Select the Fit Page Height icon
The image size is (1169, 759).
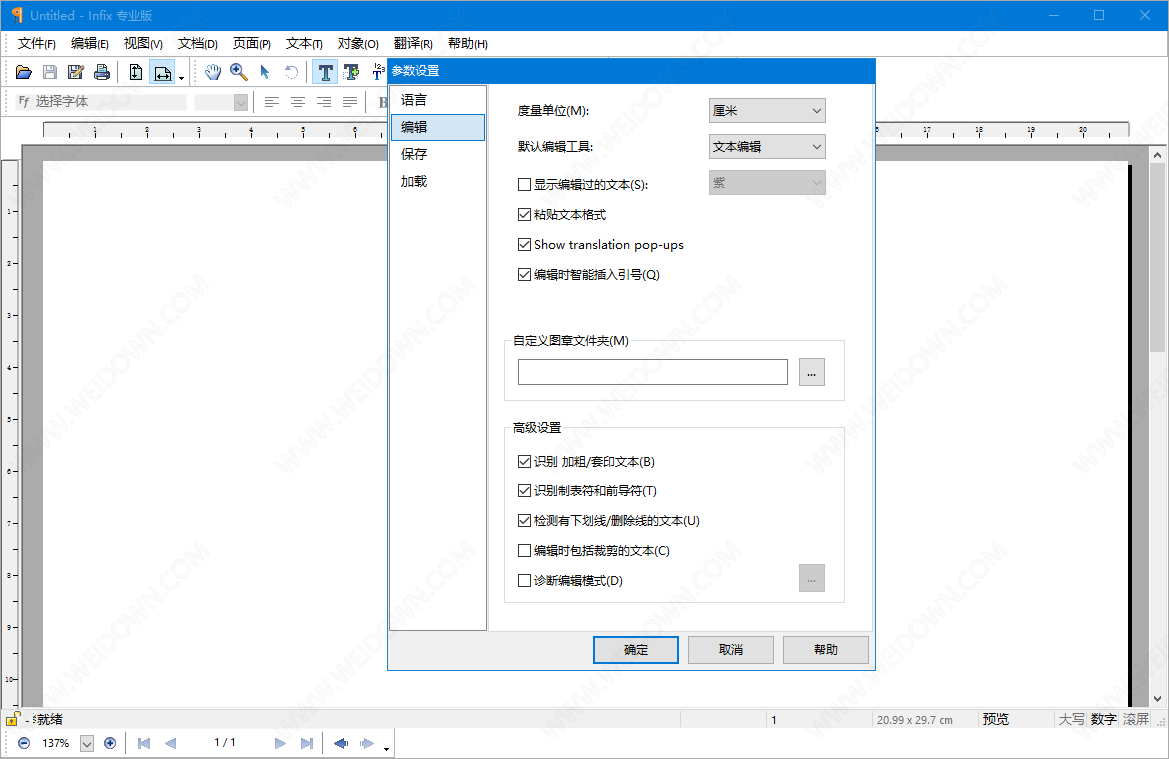coord(136,72)
